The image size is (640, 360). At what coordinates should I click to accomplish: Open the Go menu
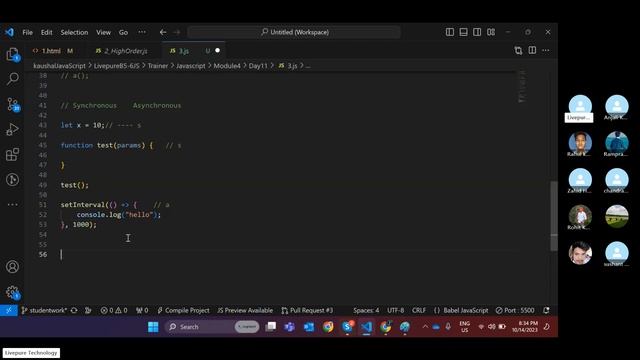[123, 32]
